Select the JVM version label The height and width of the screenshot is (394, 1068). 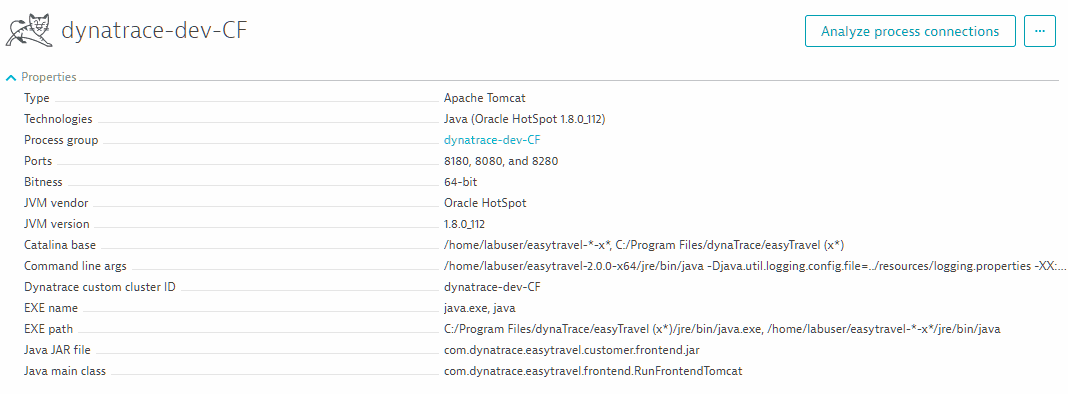point(57,224)
